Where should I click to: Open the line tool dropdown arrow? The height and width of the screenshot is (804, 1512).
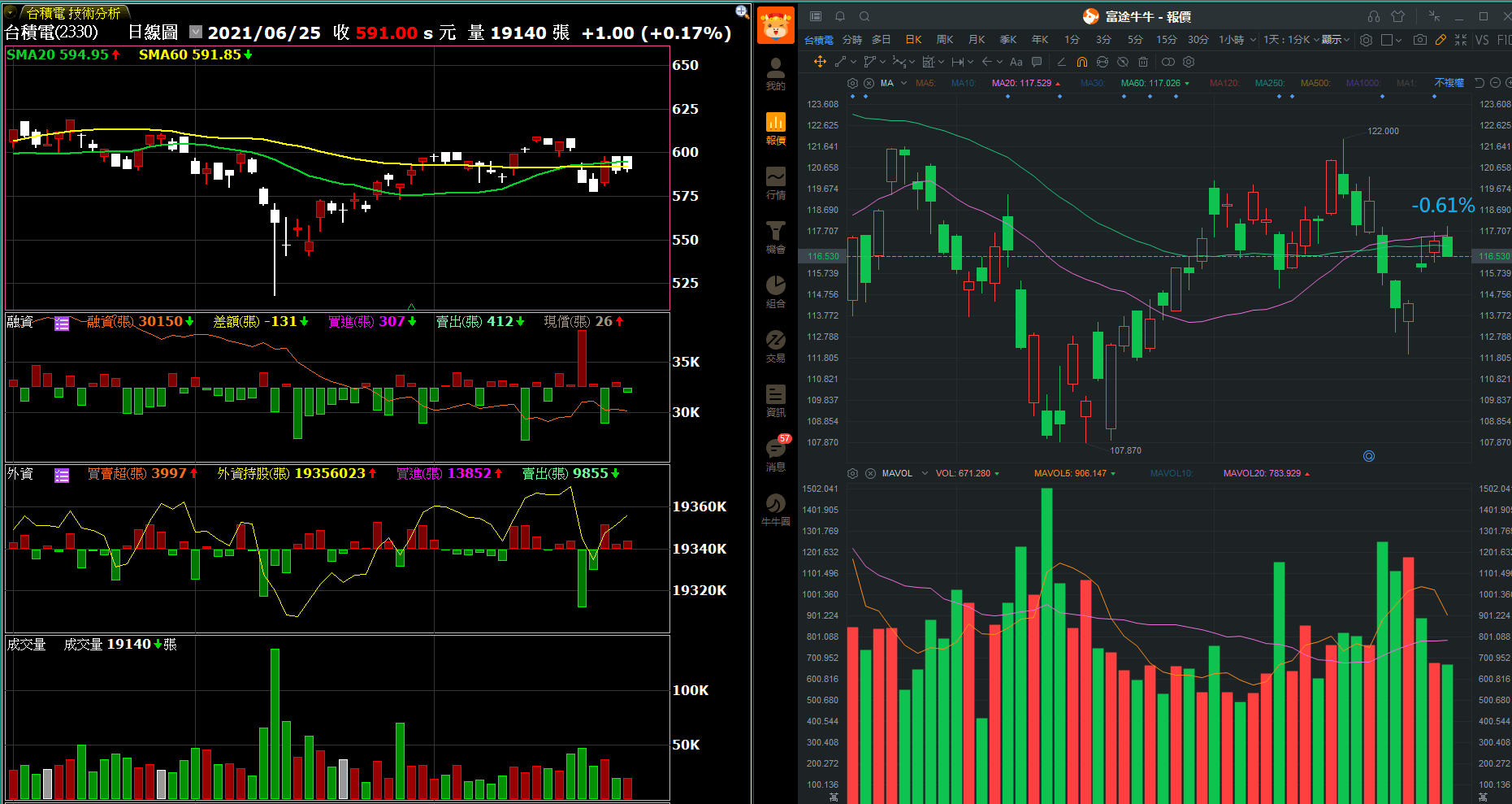pyautogui.click(x=854, y=62)
